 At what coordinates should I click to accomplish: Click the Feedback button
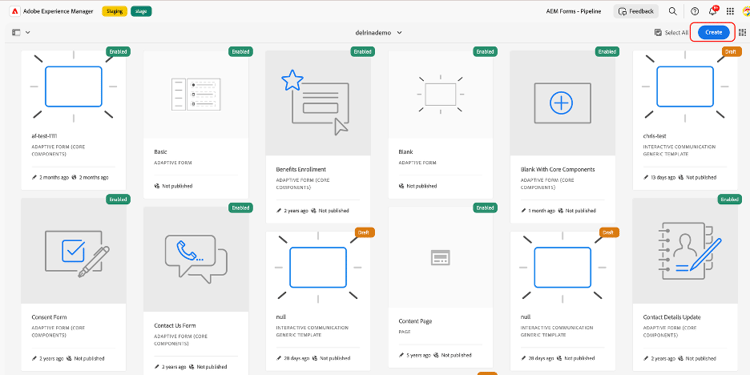636,11
